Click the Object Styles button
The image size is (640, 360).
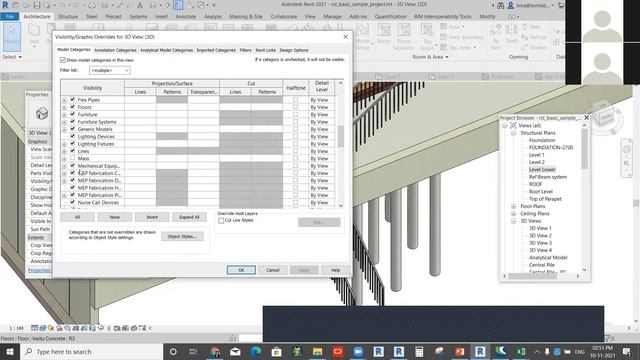[x=182, y=236]
